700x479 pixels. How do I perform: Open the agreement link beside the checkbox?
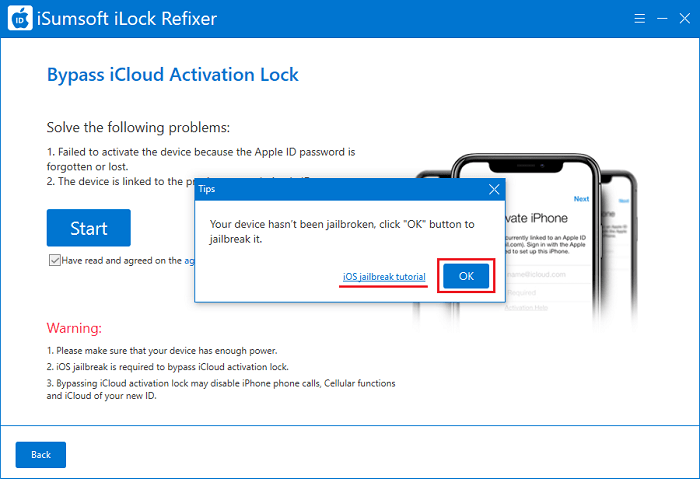coord(189,261)
